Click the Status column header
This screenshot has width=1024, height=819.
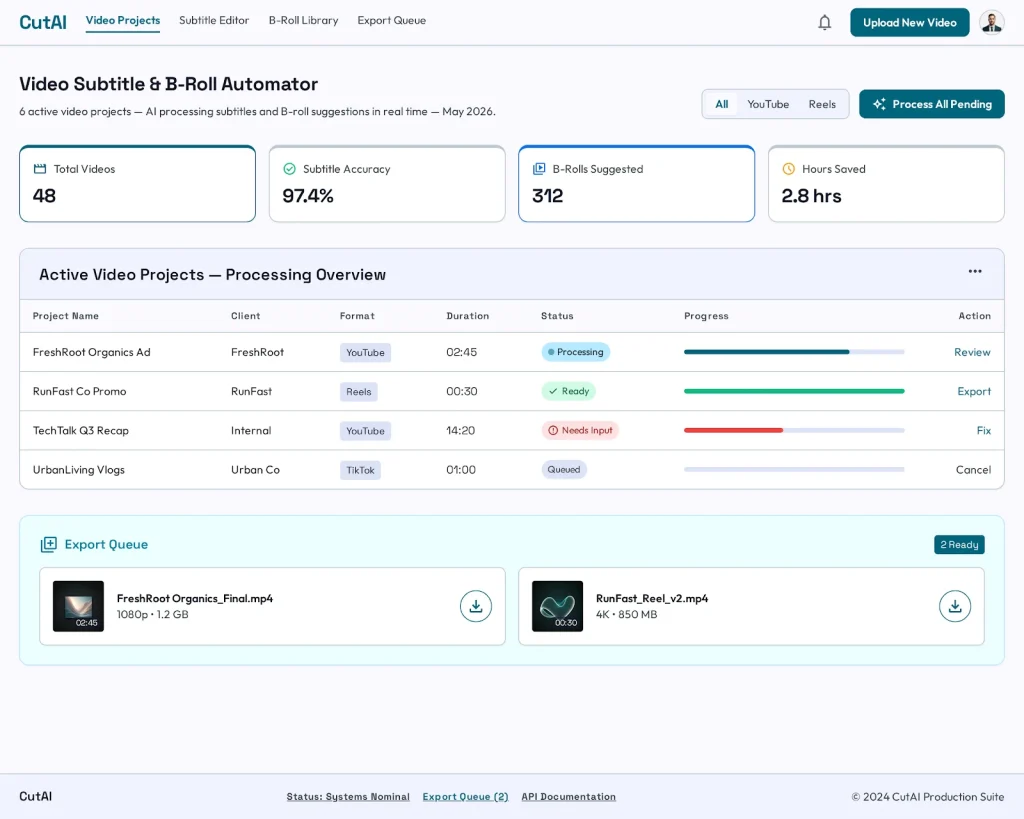557,316
